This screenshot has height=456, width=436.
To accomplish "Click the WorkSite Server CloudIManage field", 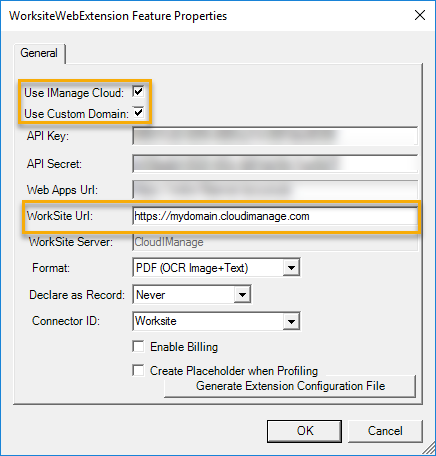I will [x=275, y=242].
